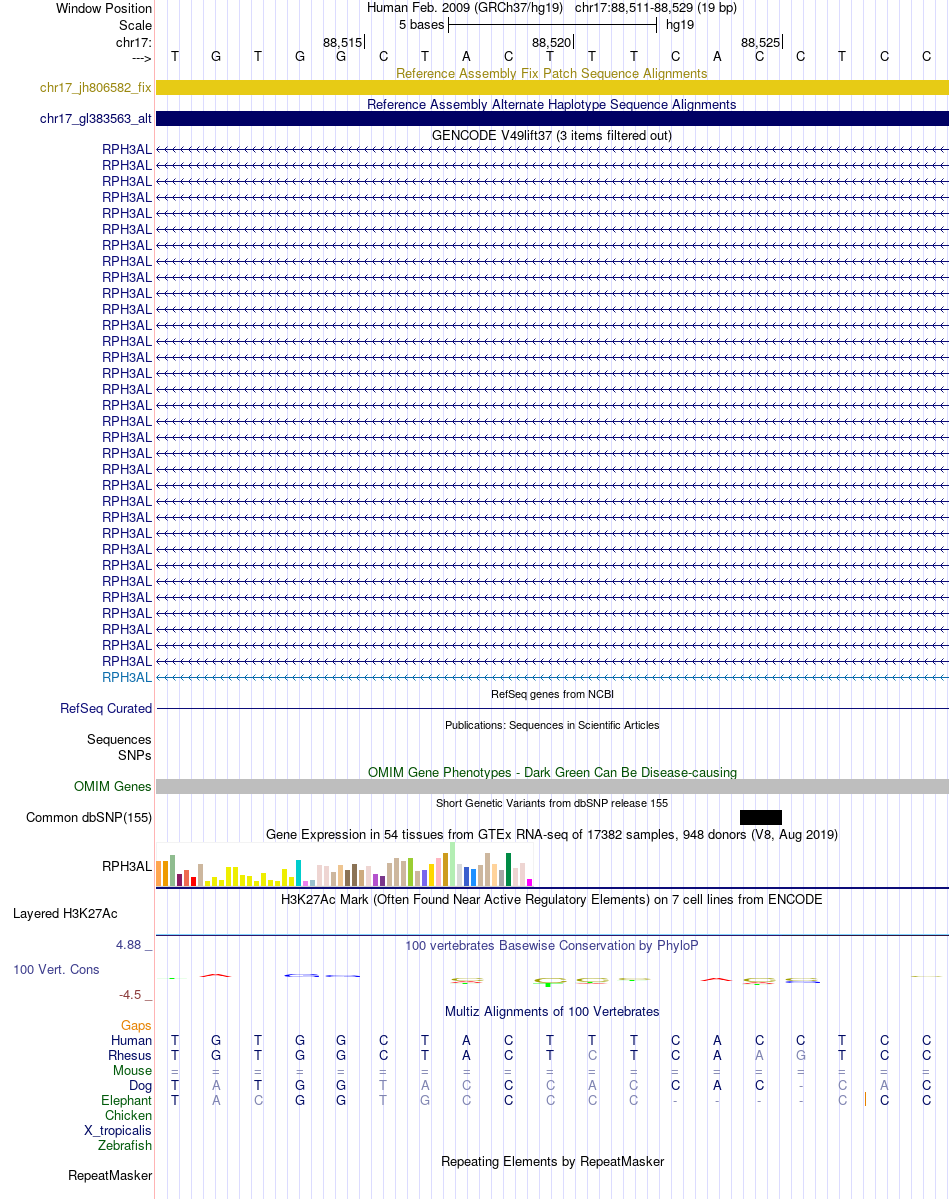Click the Elephant alignment row label
This screenshot has width=950, height=1199.
(126, 1100)
